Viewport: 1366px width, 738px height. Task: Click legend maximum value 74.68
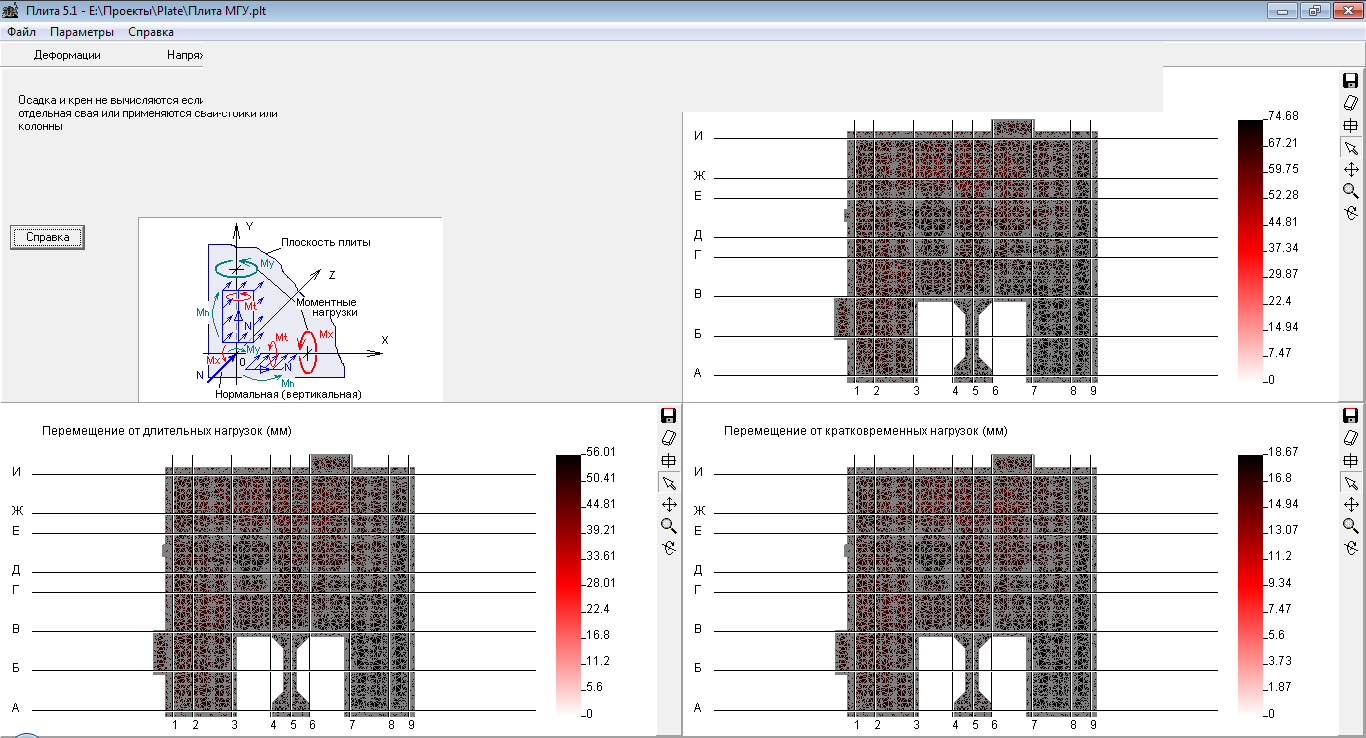pos(1282,116)
